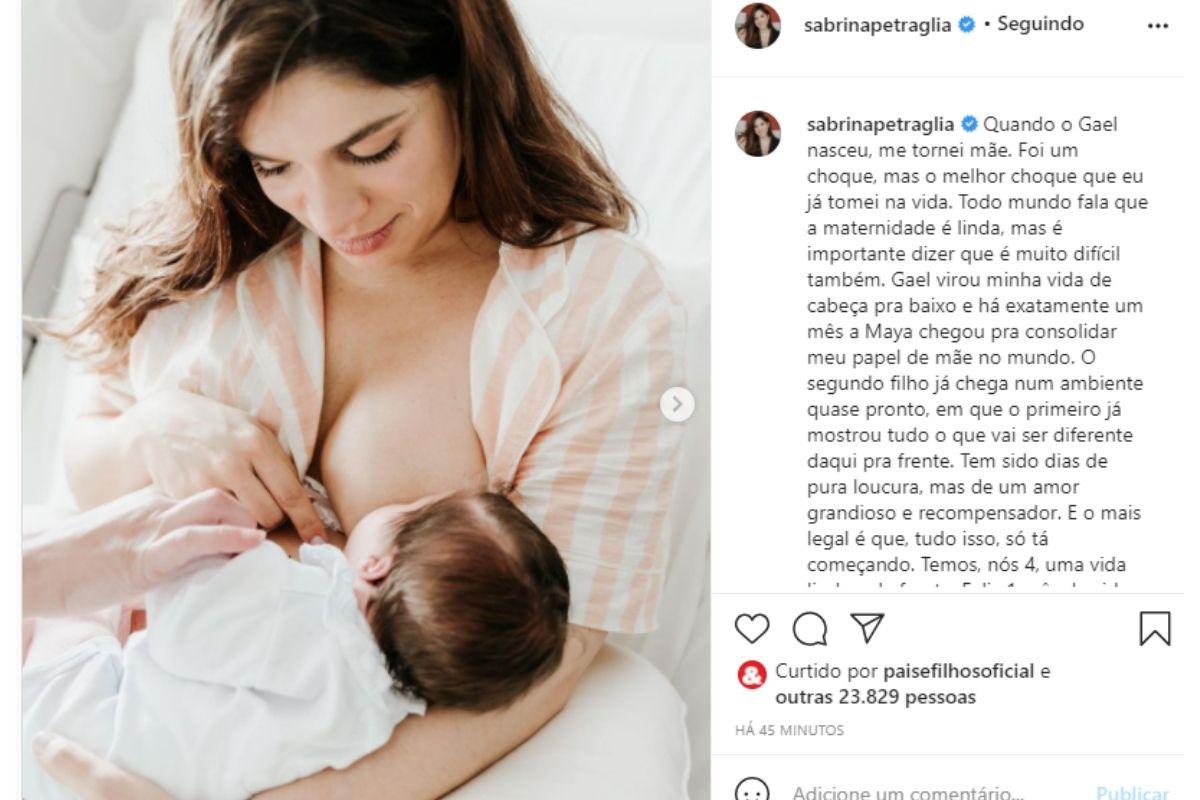This screenshot has width=1200, height=800.
Task: Click the Publicar button
Action: pyautogui.click(x=1133, y=793)
